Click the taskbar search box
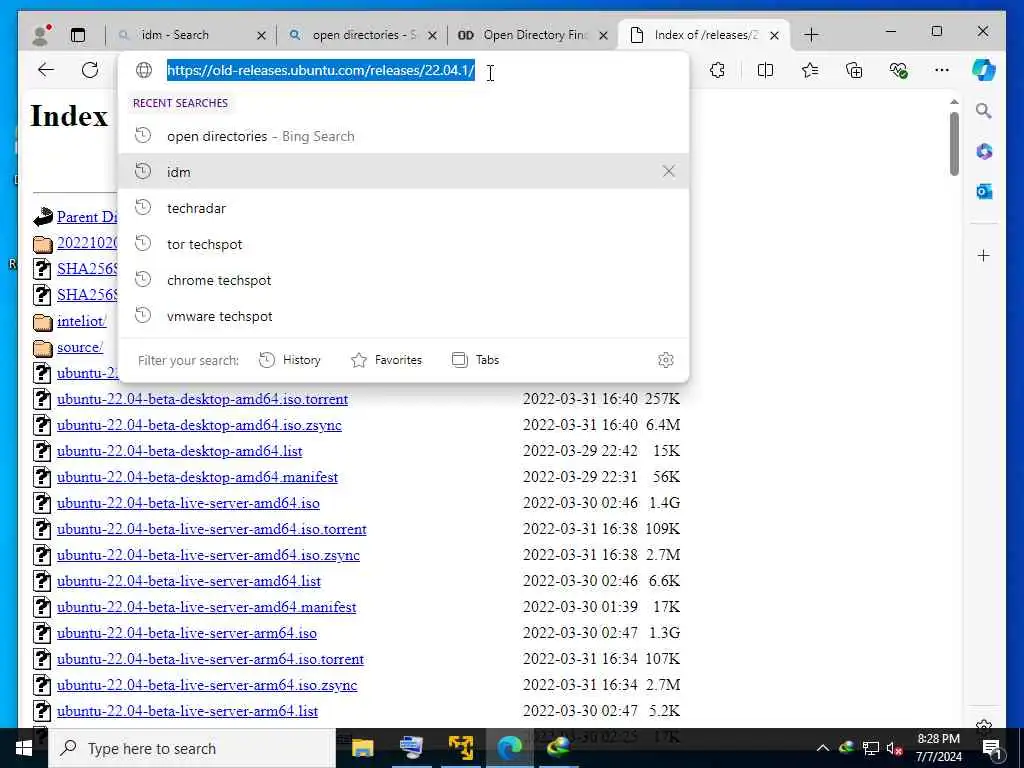 pos(192,748)
